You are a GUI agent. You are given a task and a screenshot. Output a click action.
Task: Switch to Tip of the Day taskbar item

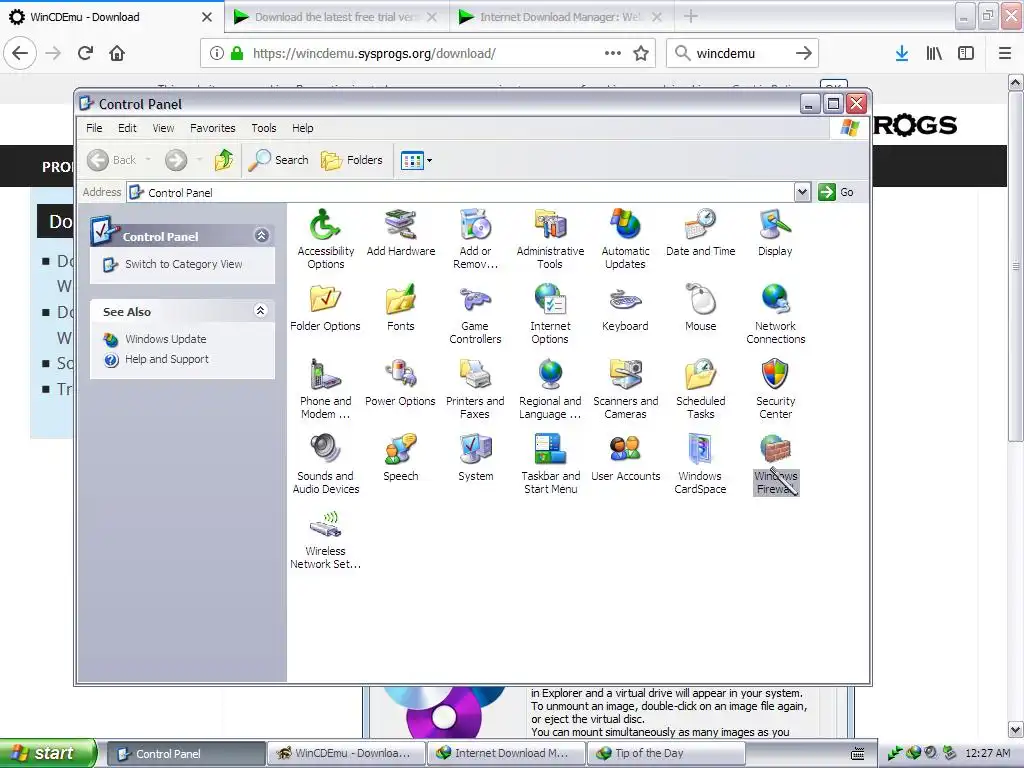(x=666, y=753)
